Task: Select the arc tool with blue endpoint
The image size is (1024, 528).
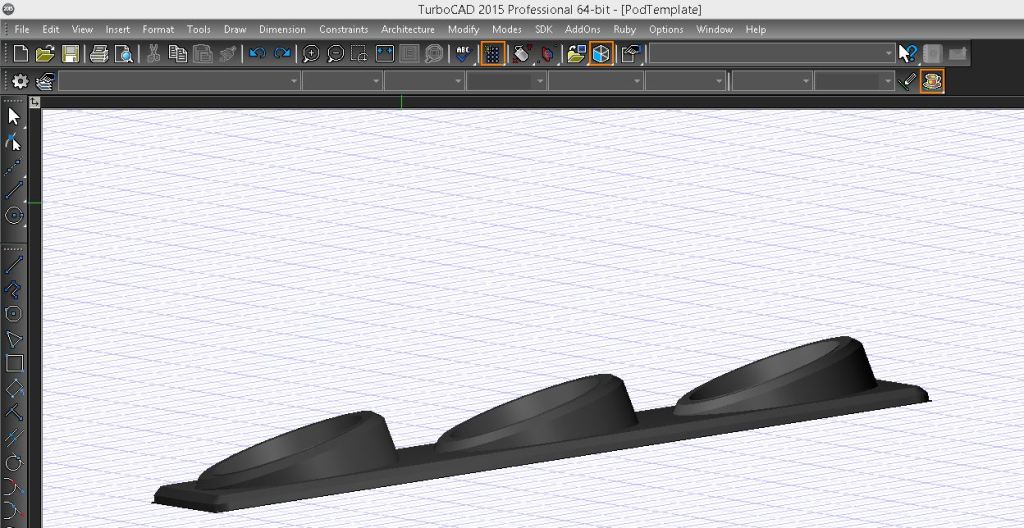Action: (14, 486)
